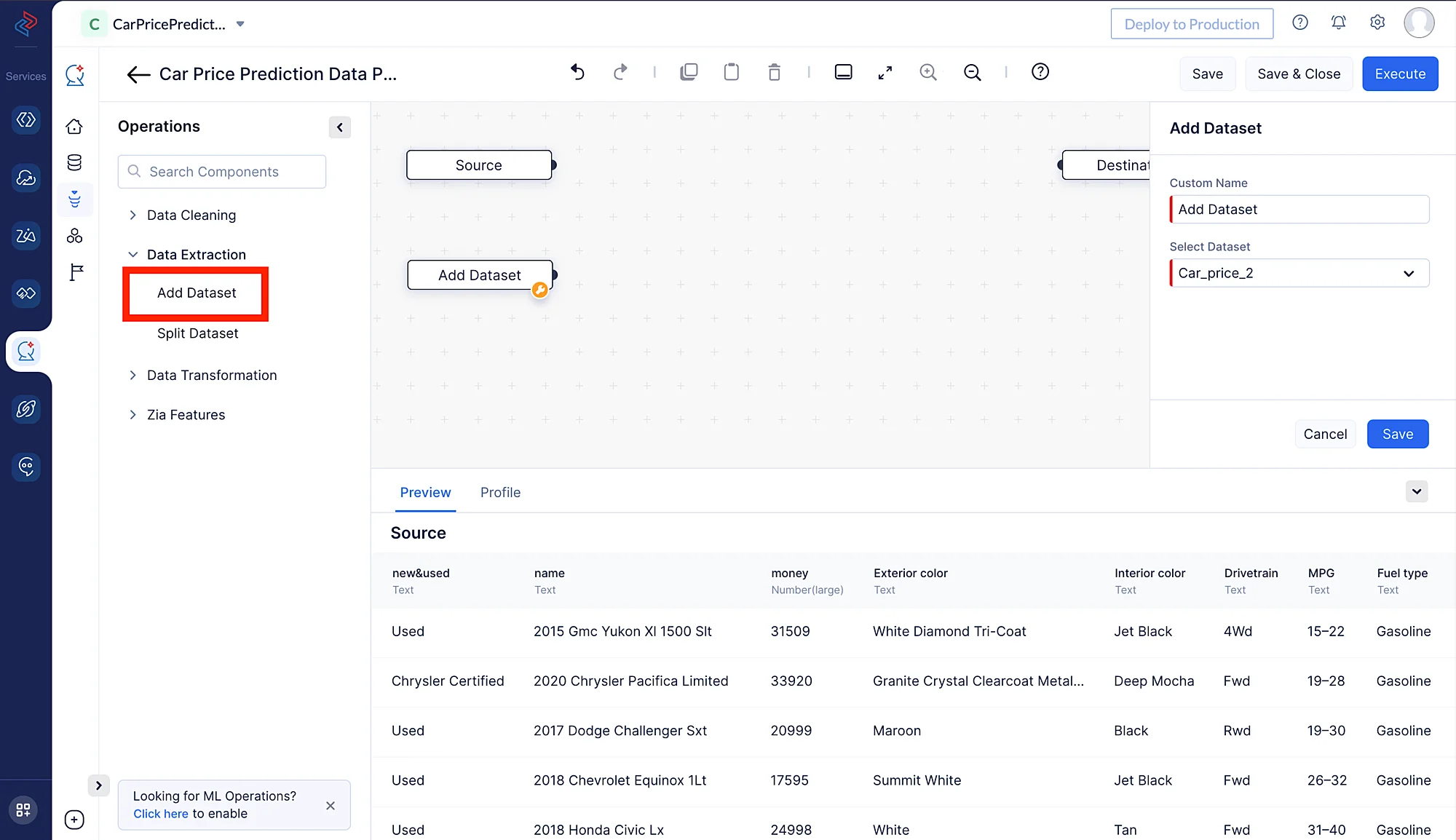Screen dimensions: 1456x840
Task: Open the datasets database sidebar icon
Action: coord(74,162)
